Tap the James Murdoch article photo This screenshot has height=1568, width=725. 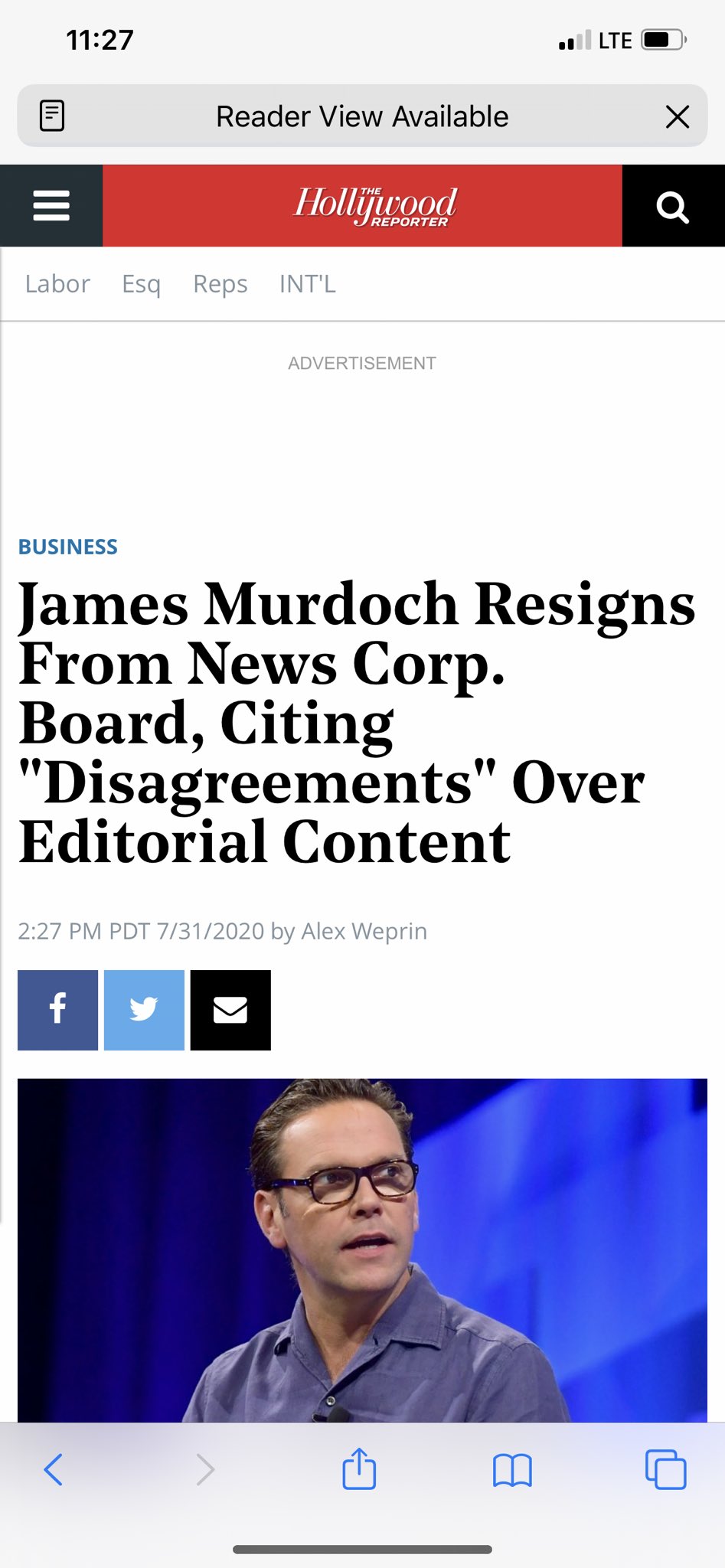tap(362, 1250)
